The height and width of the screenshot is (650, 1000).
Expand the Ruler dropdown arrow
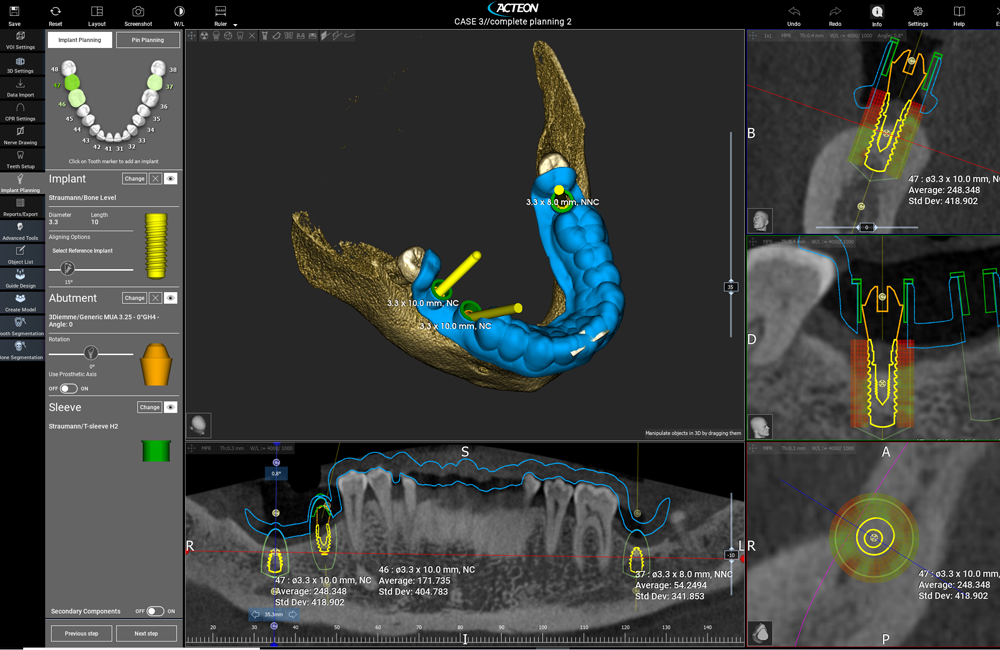click(235, 25)
